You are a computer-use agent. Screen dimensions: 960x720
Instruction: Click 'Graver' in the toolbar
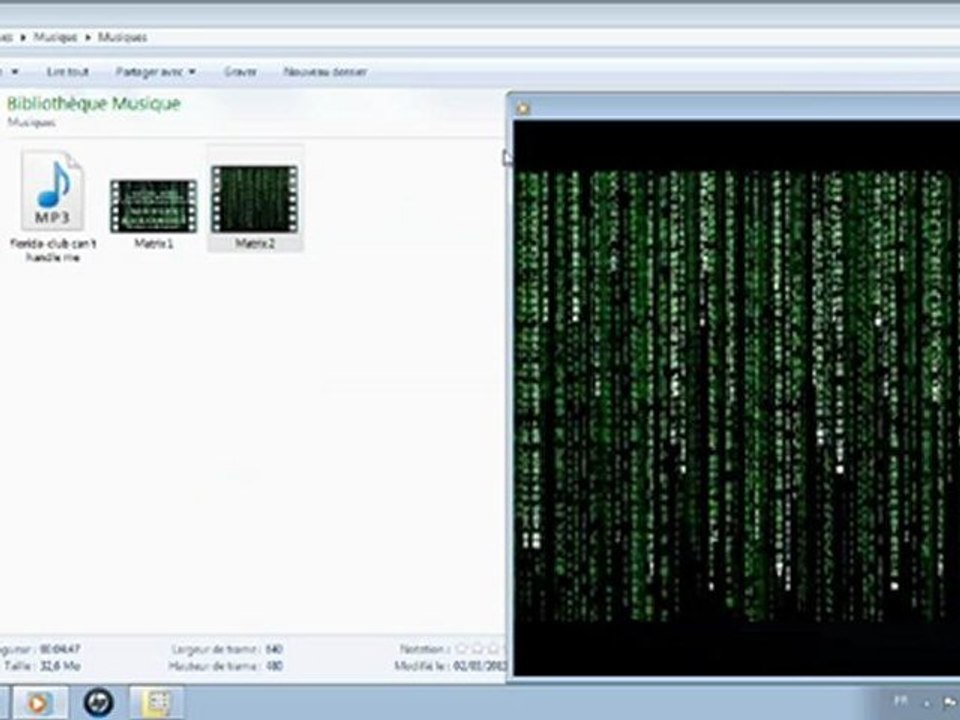click(240, 72)
